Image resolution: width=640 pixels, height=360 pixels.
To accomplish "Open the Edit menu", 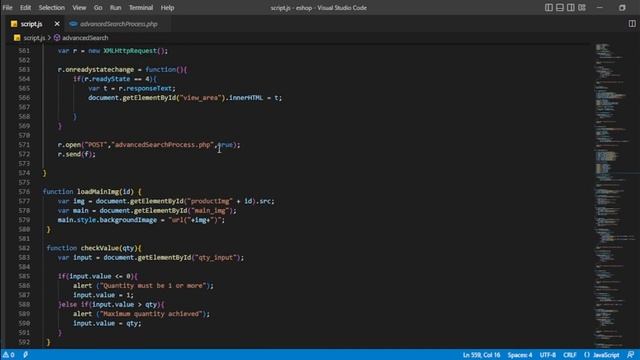I will [x=25, y=8].
